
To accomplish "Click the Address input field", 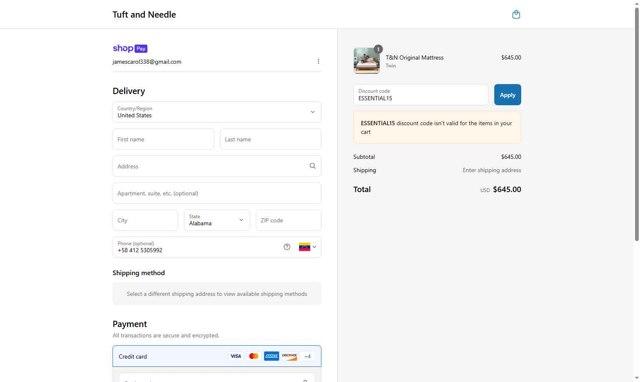I will (217, 166).
